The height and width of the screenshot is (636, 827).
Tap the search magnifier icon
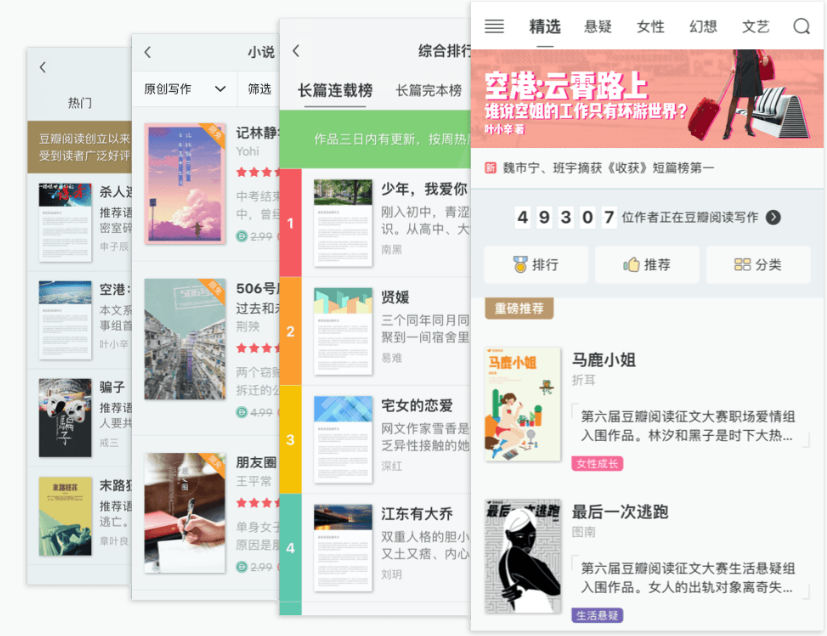(802, 26)
